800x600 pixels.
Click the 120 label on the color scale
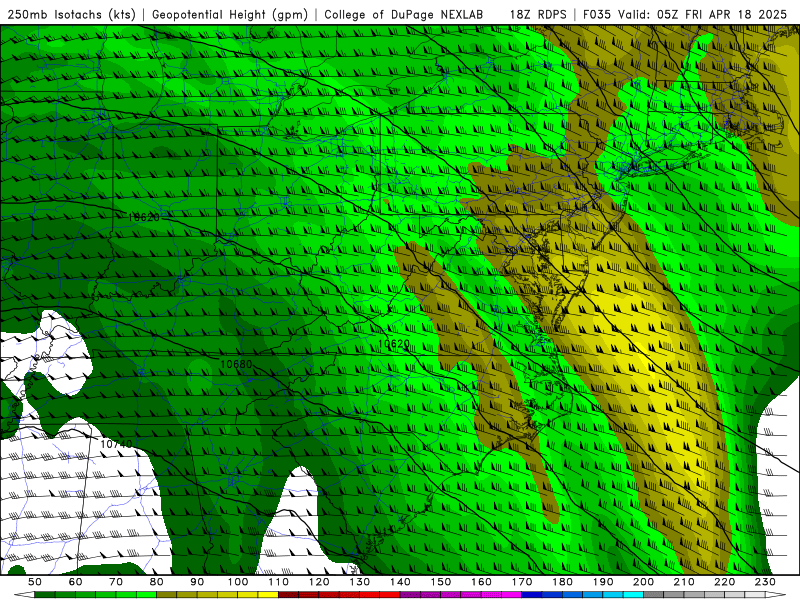[x=319, y=582]
